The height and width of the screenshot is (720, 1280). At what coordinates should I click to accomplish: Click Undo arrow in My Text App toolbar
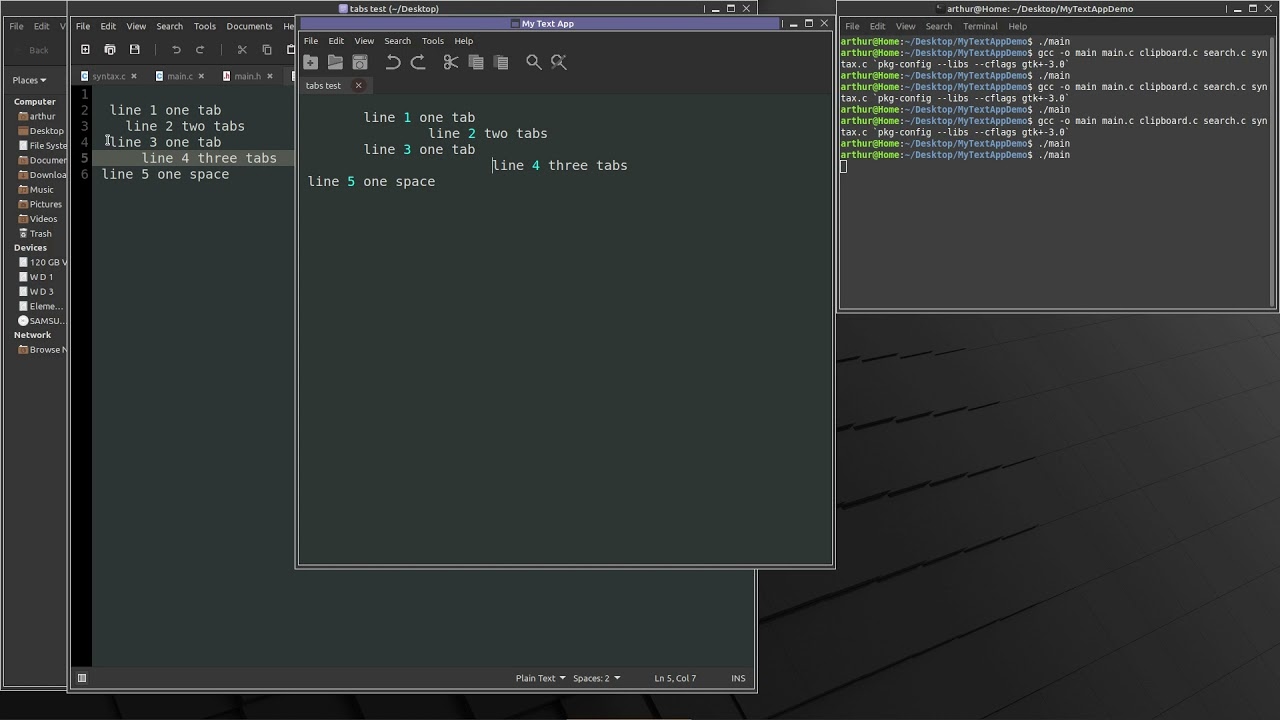point(393,62)
